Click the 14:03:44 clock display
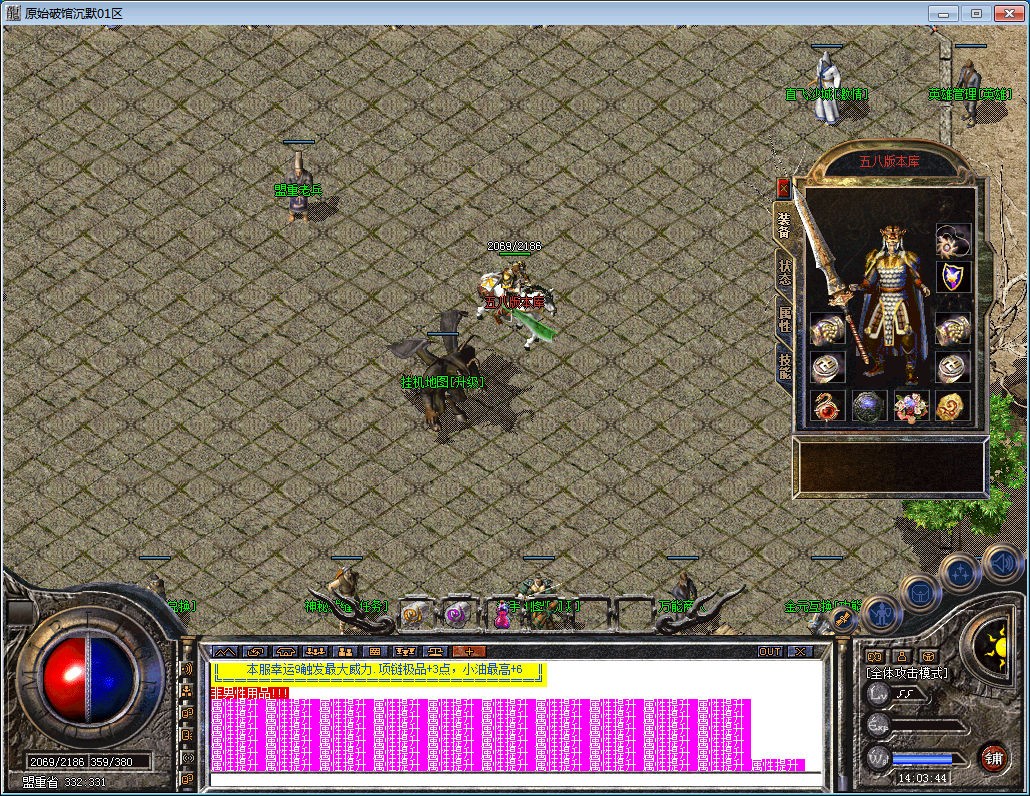This screenshot has width=1030, height=796. pos(922,778)
